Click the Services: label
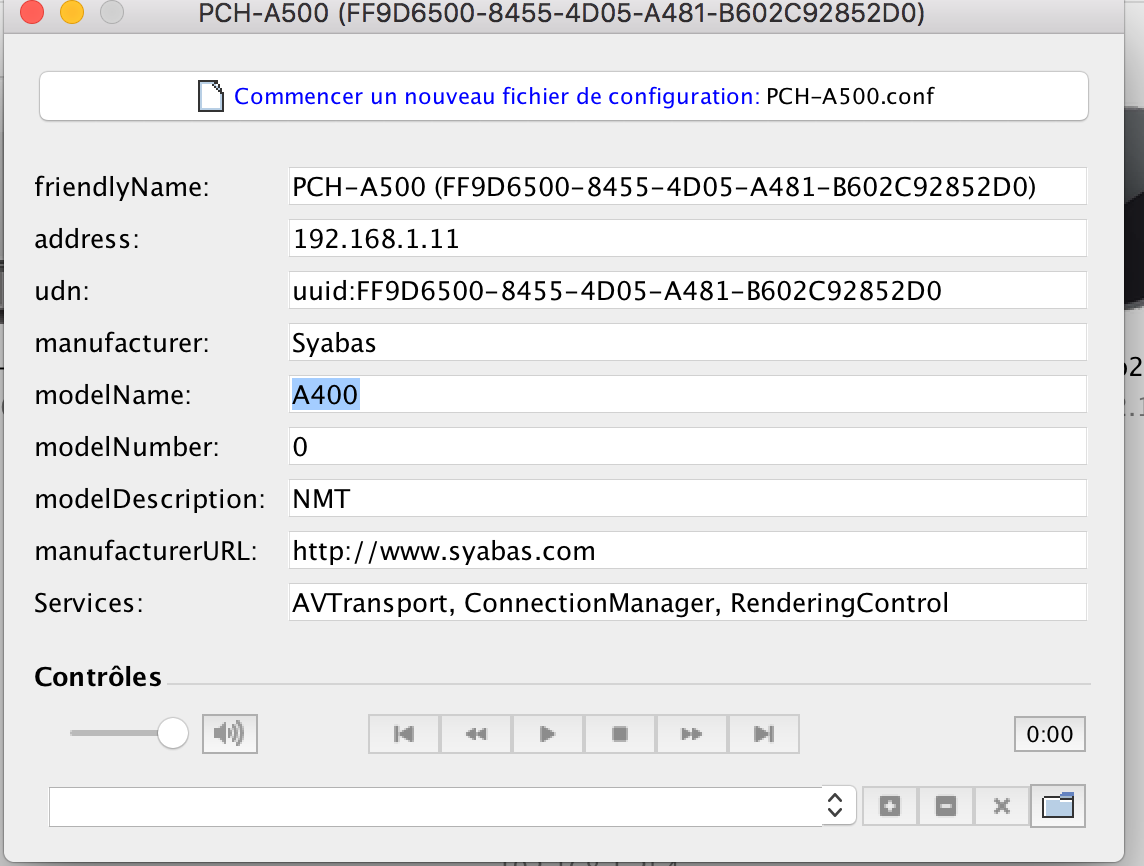The image size is (1144, 866). tap(89, 603)
